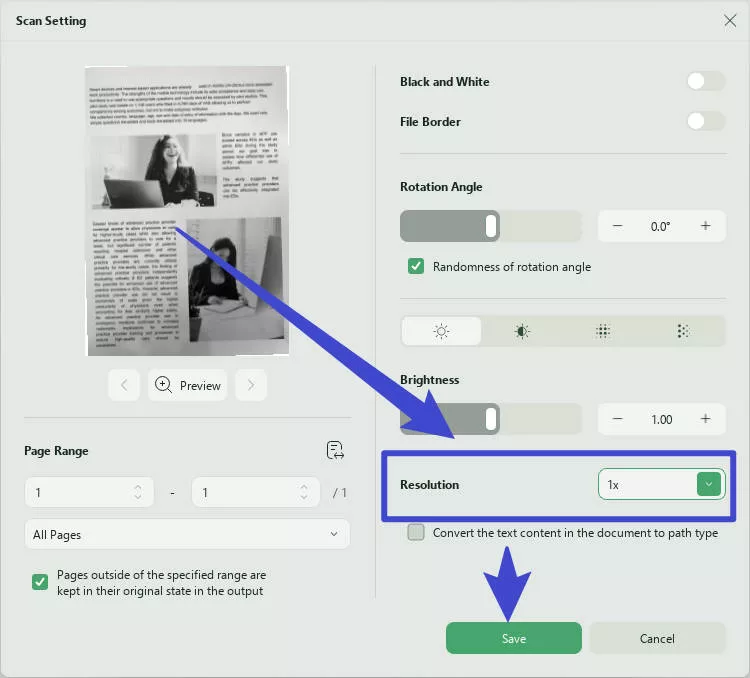750x678 pixels.
Task: Click the Save button
Action: point(514,638)
